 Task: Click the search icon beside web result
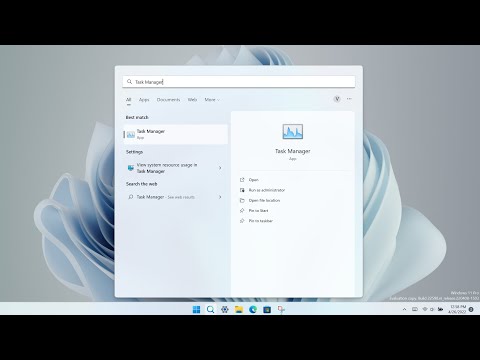tap(131, 197)
